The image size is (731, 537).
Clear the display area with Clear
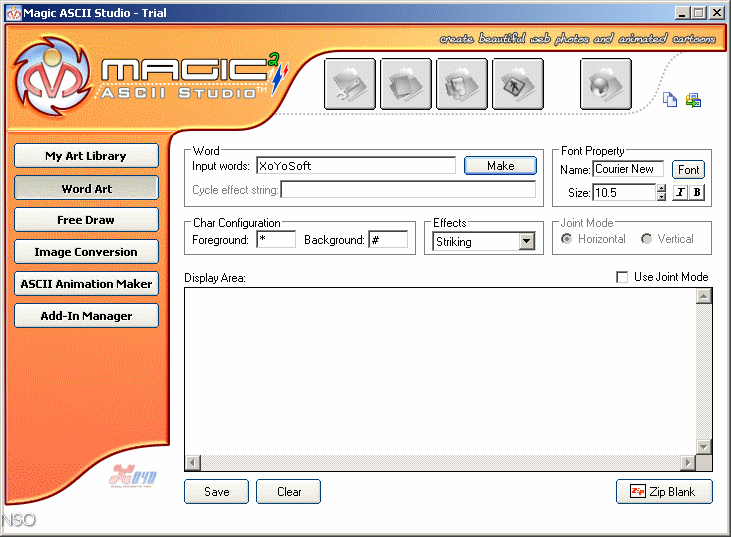click(x=289, y=492)
